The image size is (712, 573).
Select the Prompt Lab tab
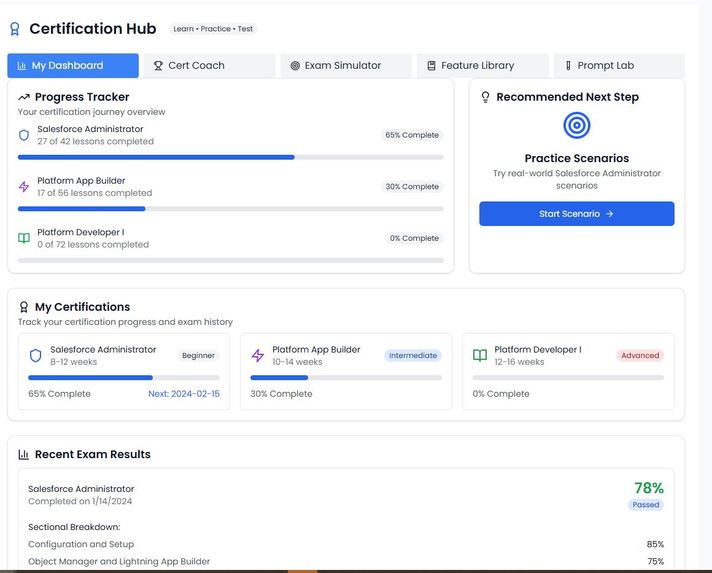click(x=619, y=66)
